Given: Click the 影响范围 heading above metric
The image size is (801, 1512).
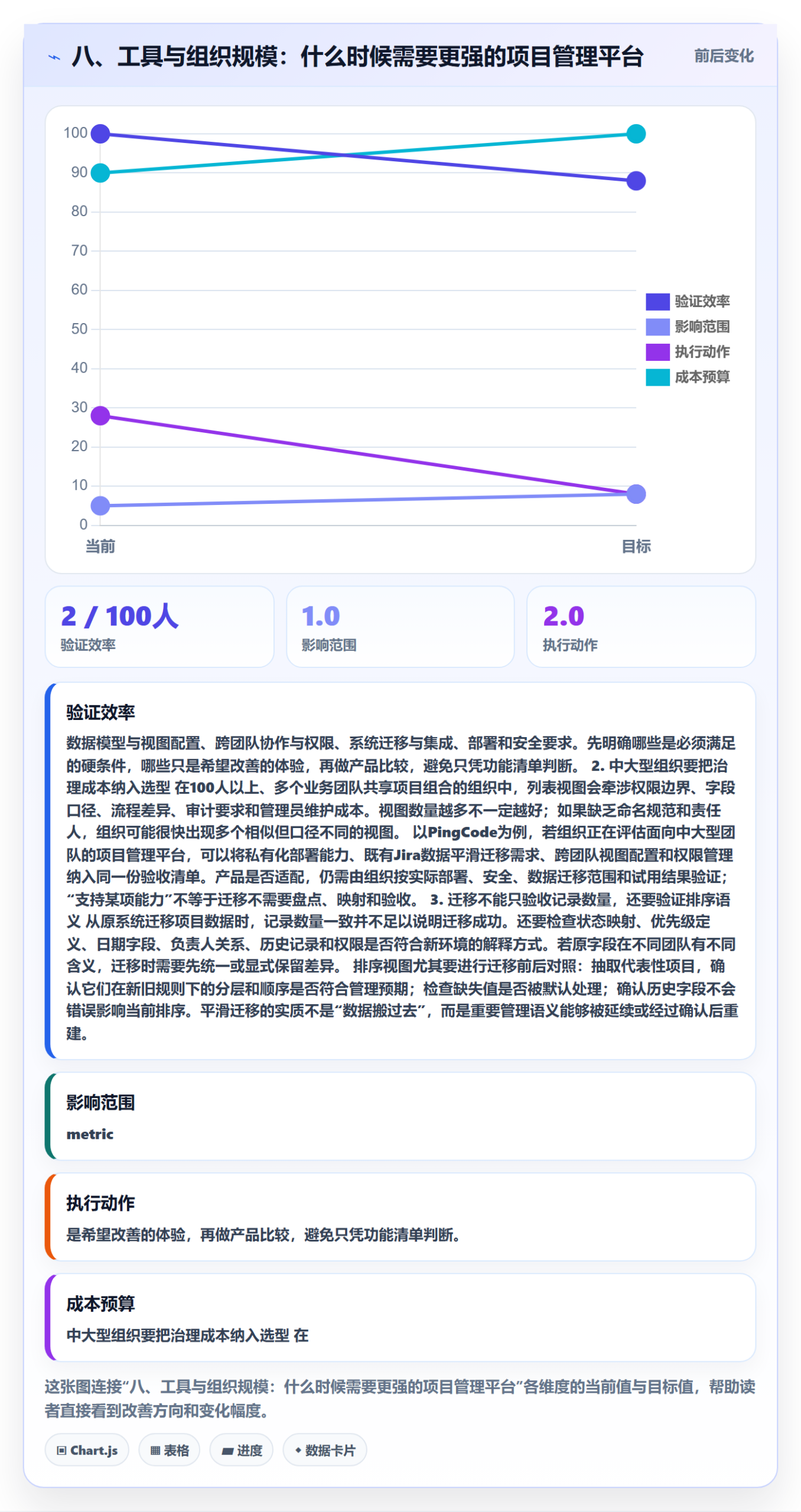Looking at the screenshot, I should pyautogui.click(x=100, y=1103).
